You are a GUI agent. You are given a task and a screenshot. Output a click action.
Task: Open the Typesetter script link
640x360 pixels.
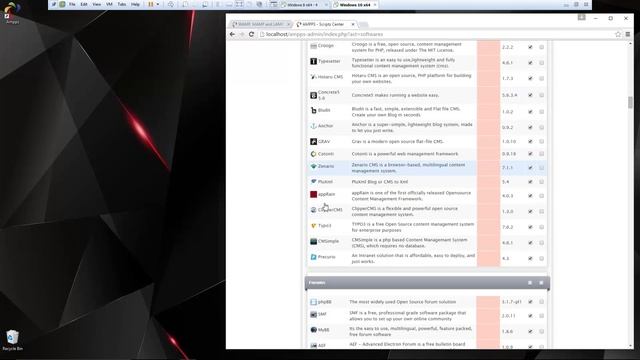329,61
